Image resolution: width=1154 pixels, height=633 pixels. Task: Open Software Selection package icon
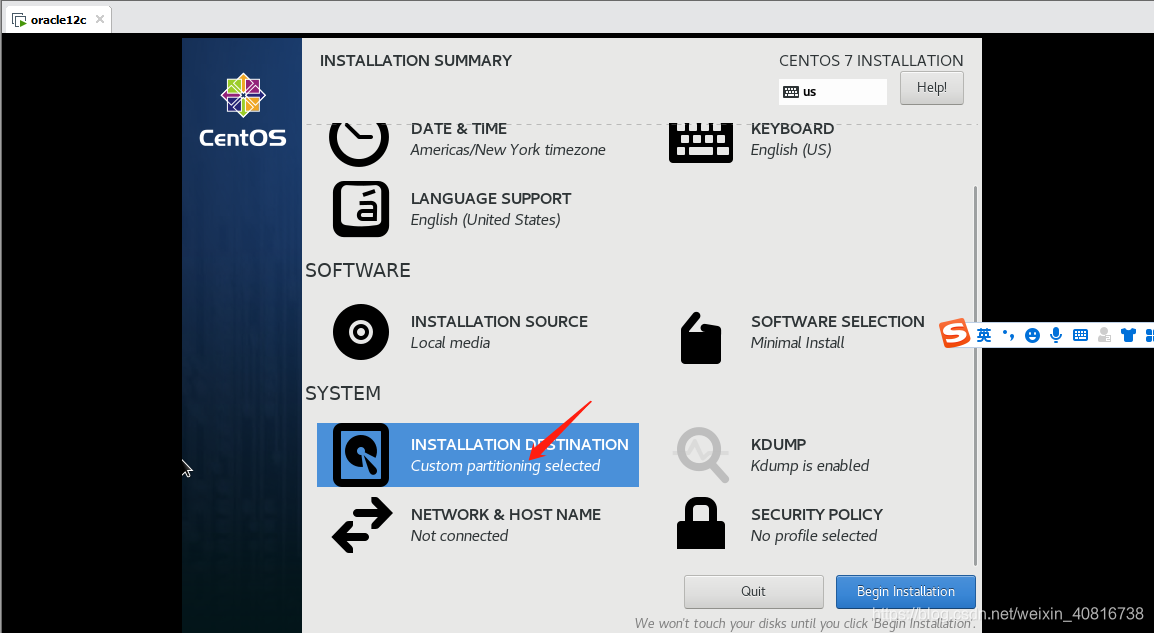point(701,339)
